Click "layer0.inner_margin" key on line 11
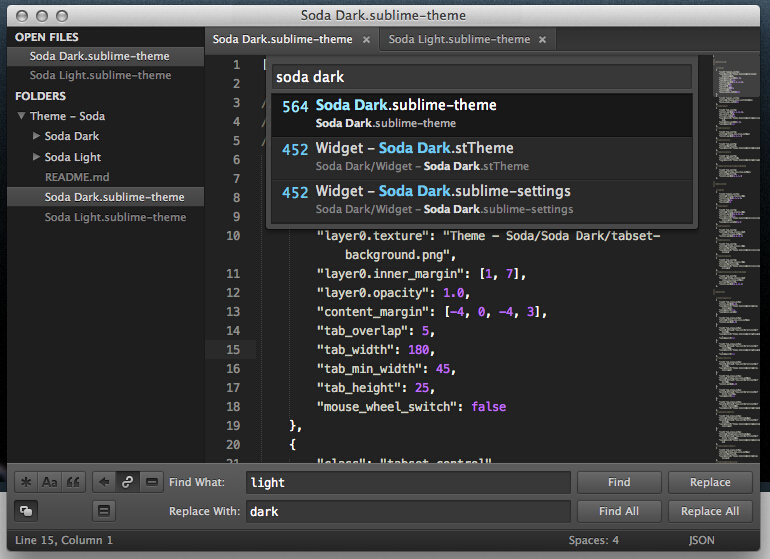 pyautogui.click(x=391, y=274)
